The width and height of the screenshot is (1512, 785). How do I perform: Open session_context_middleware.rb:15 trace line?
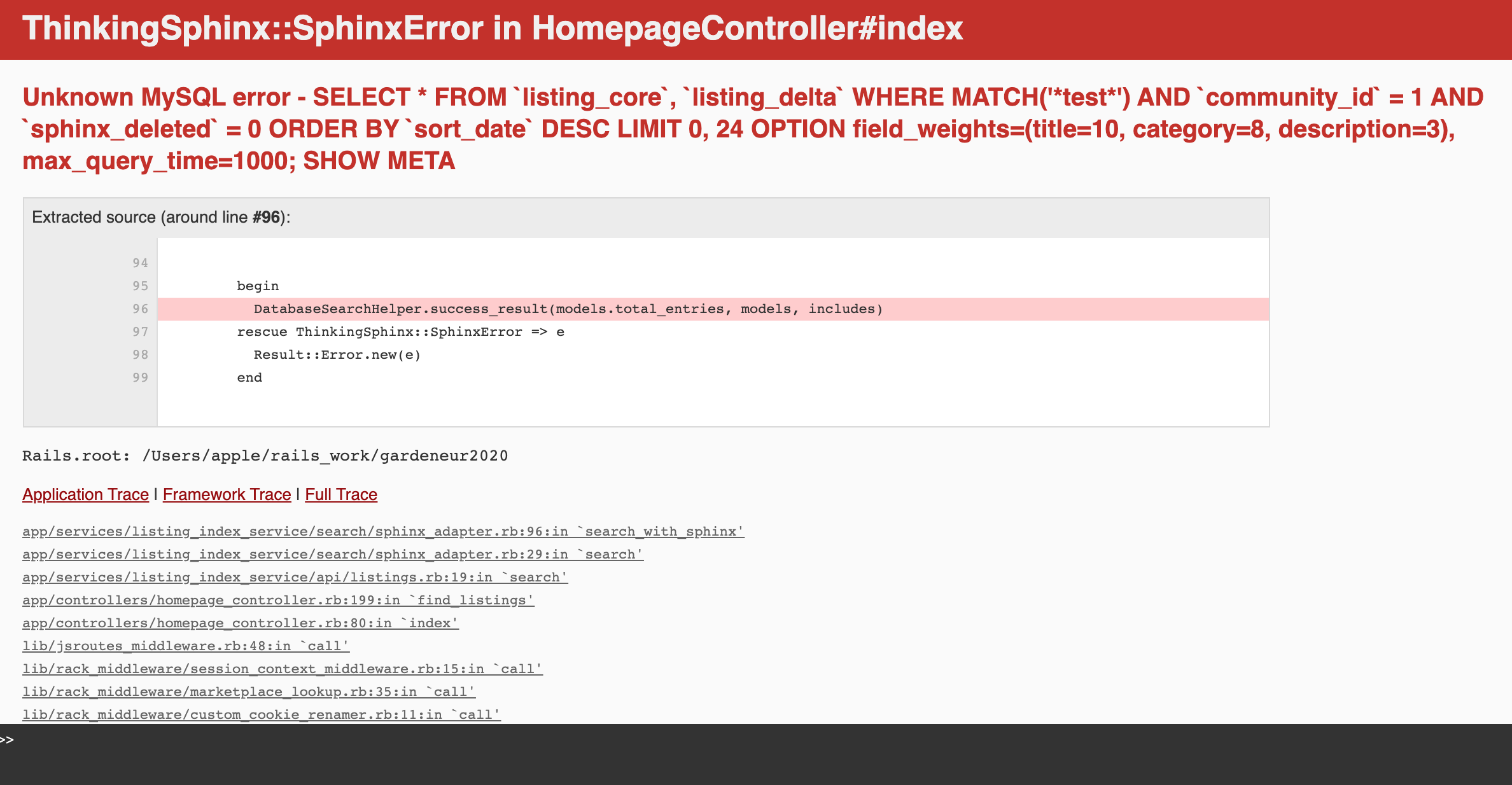[283, 669]
